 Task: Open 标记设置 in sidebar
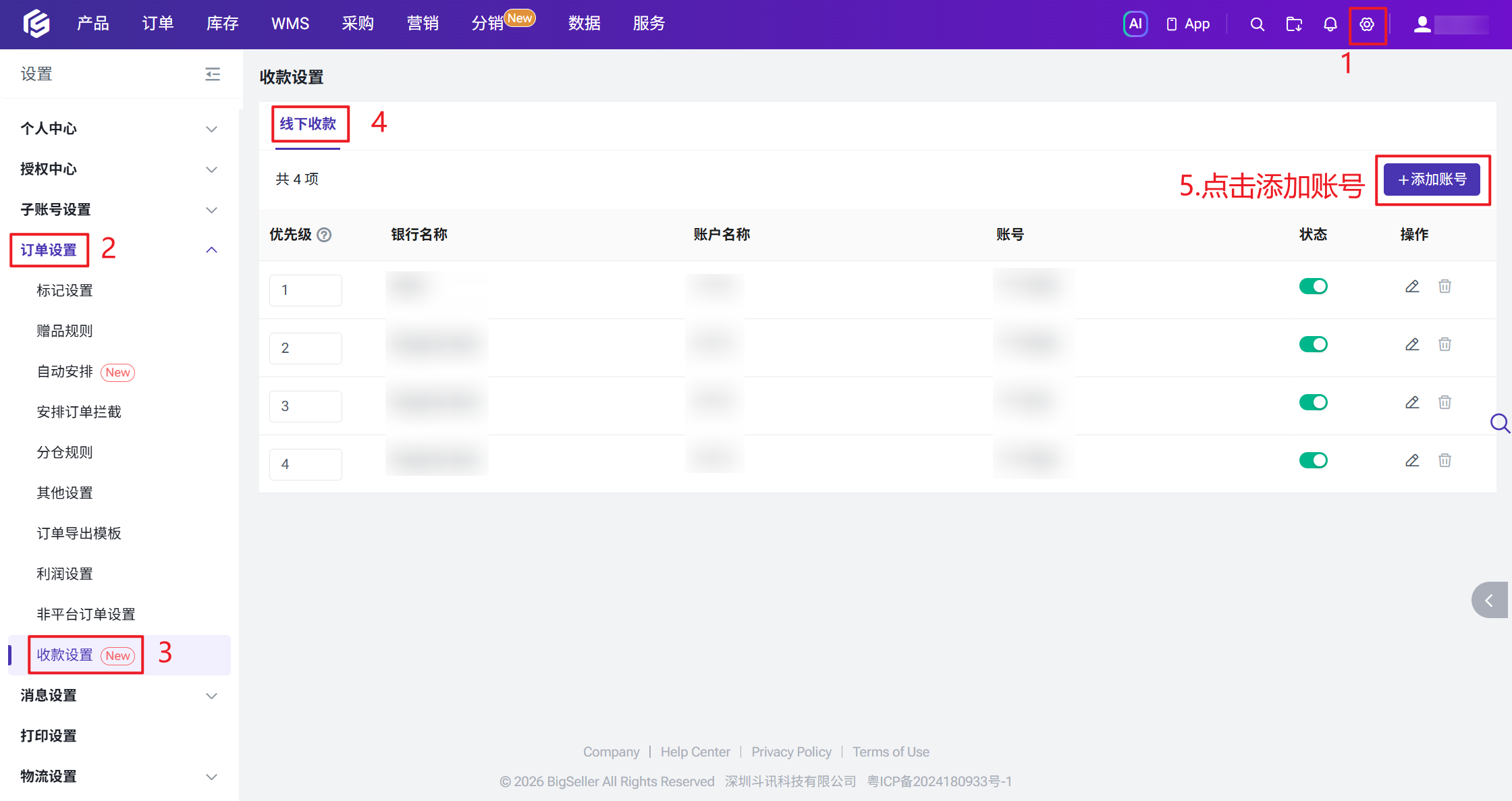click(x=65, y=290)
